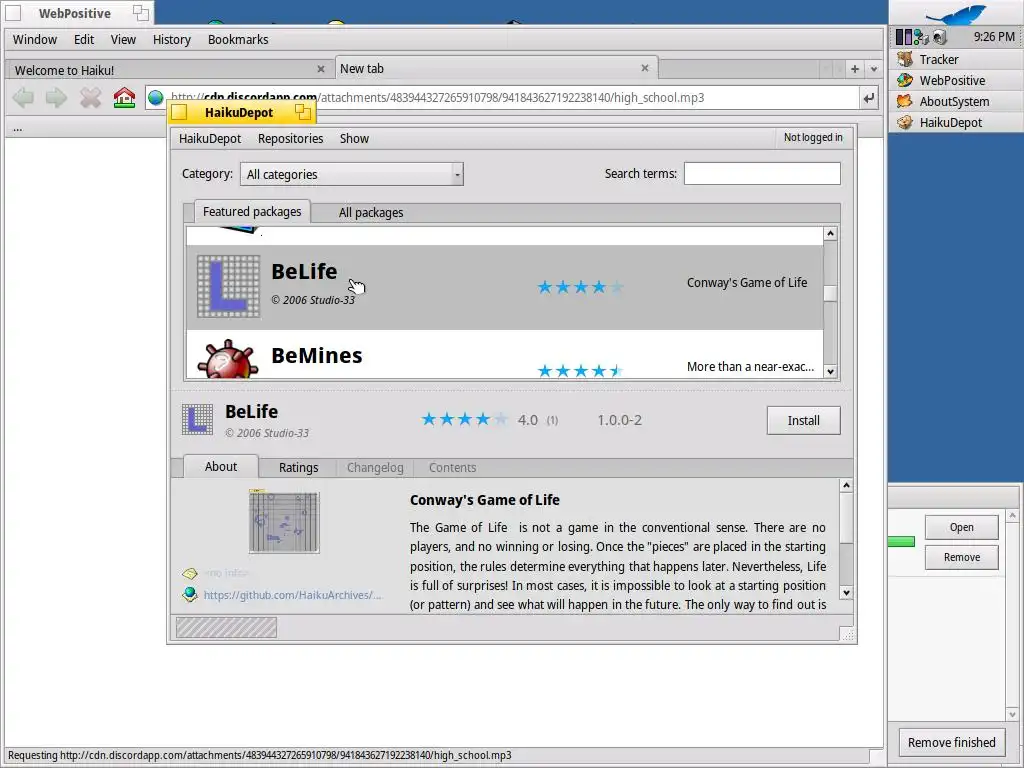Click the forward arrow in WebPositive
The width and height of the screenshot is (1024, 768).
[57, 98]
